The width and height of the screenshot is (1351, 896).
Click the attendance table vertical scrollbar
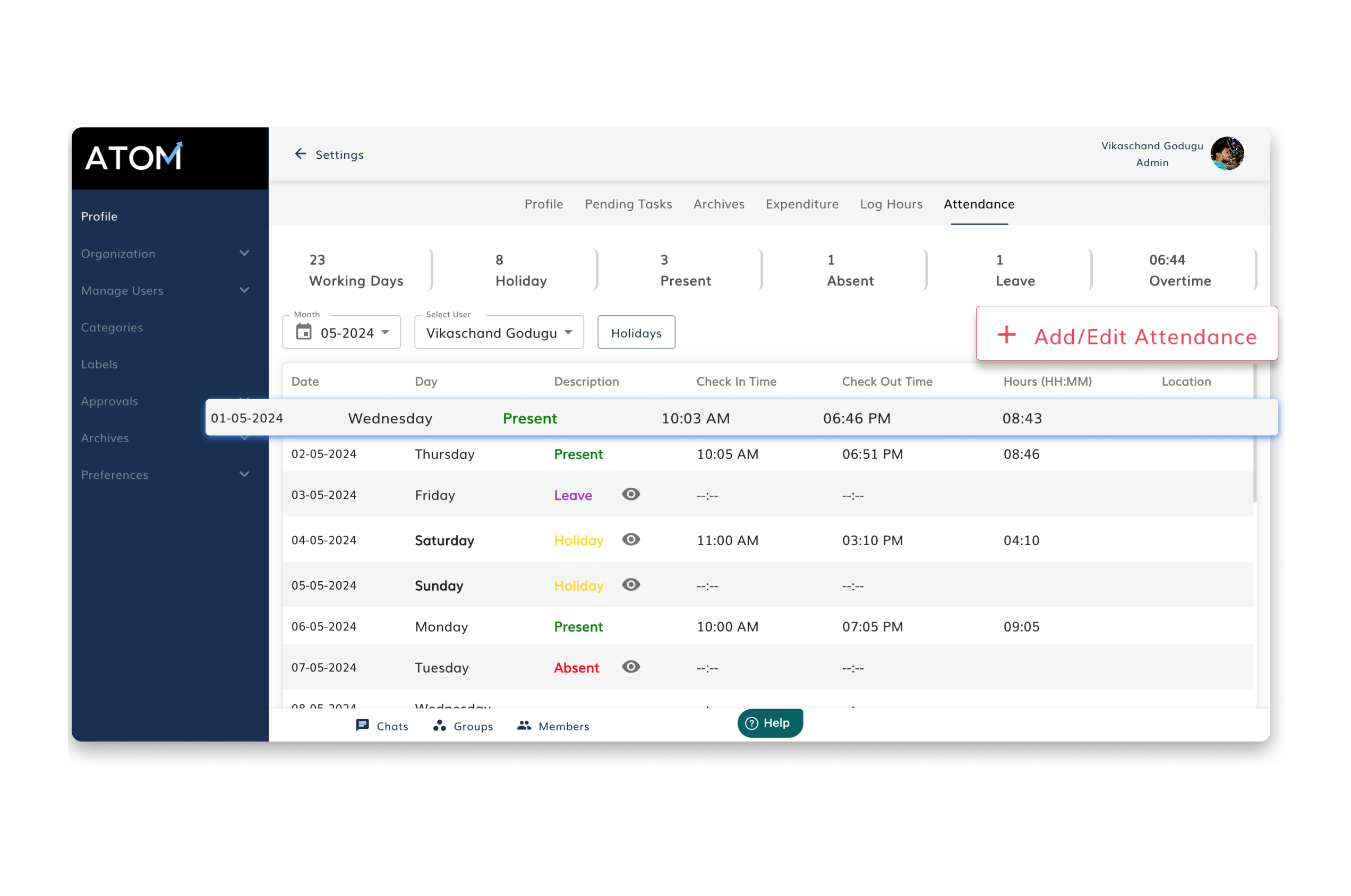click(1255, 433)
